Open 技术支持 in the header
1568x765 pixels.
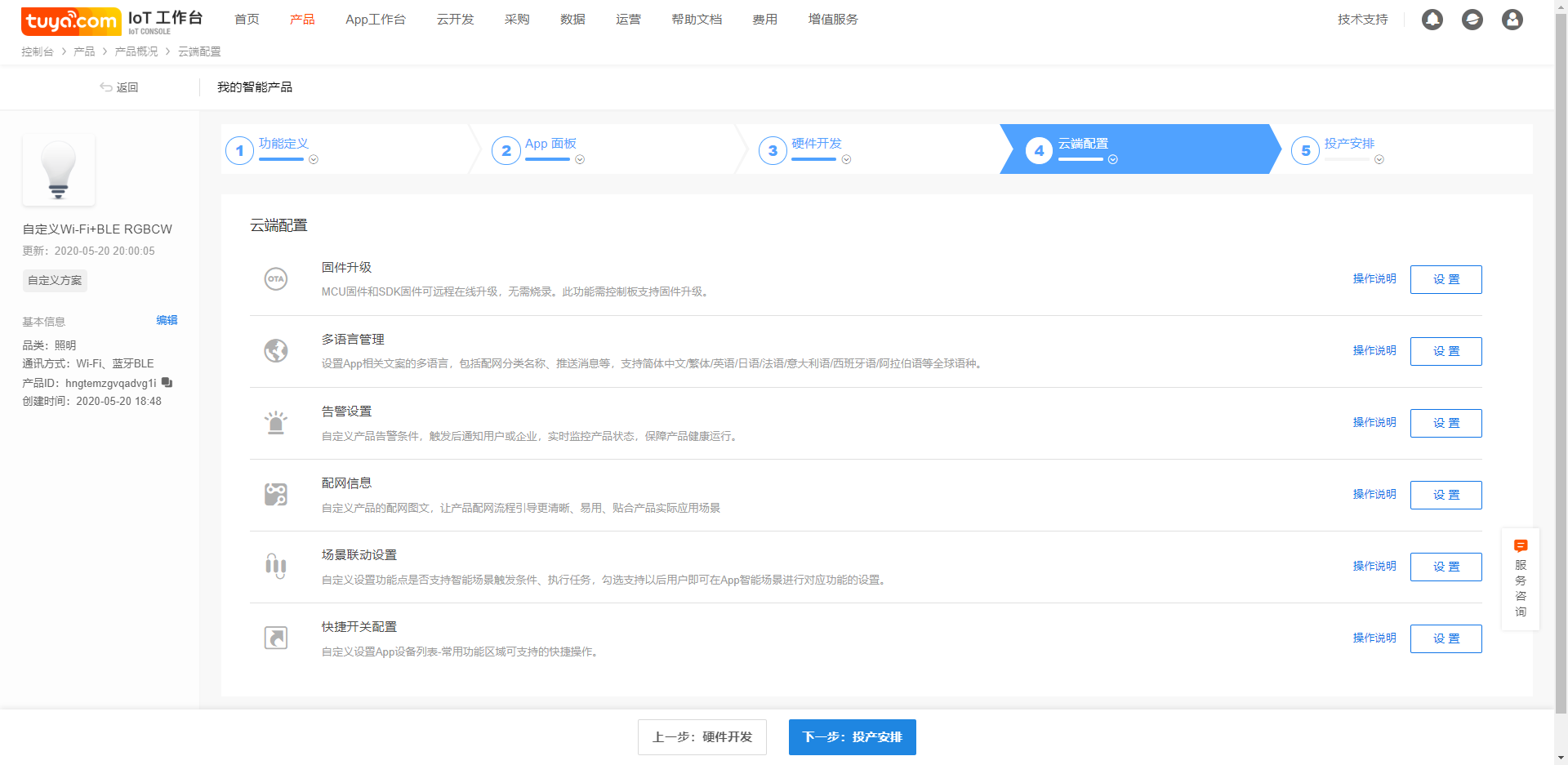(x=1362, y=20)
